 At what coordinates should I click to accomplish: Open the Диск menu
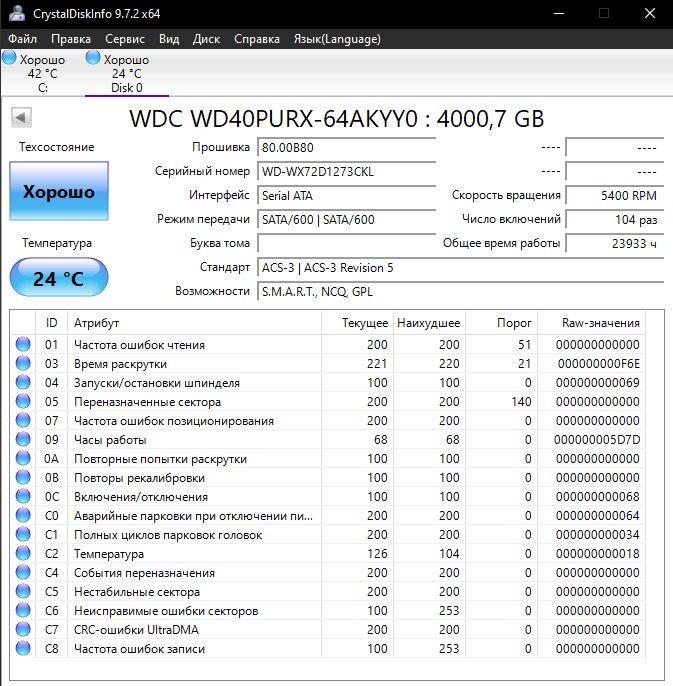[206, 39]
